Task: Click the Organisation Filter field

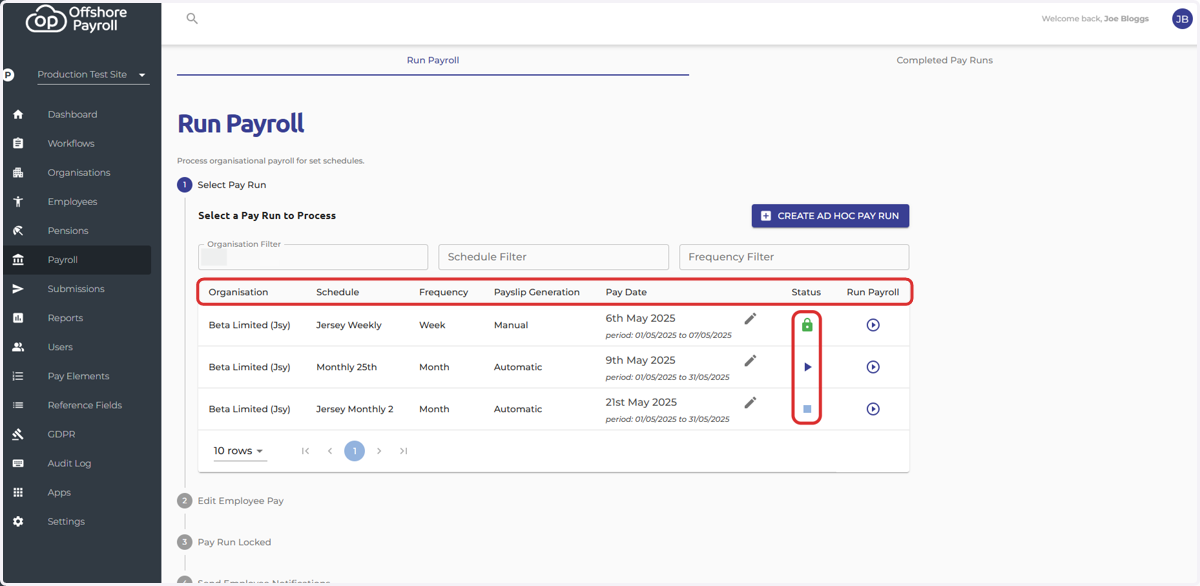Action: tap(313, 257)
